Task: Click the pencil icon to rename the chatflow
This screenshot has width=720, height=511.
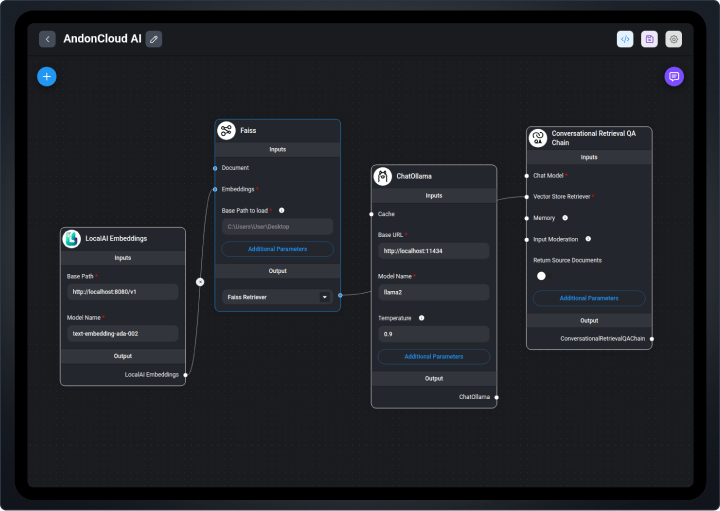Action: coord(153,39)
